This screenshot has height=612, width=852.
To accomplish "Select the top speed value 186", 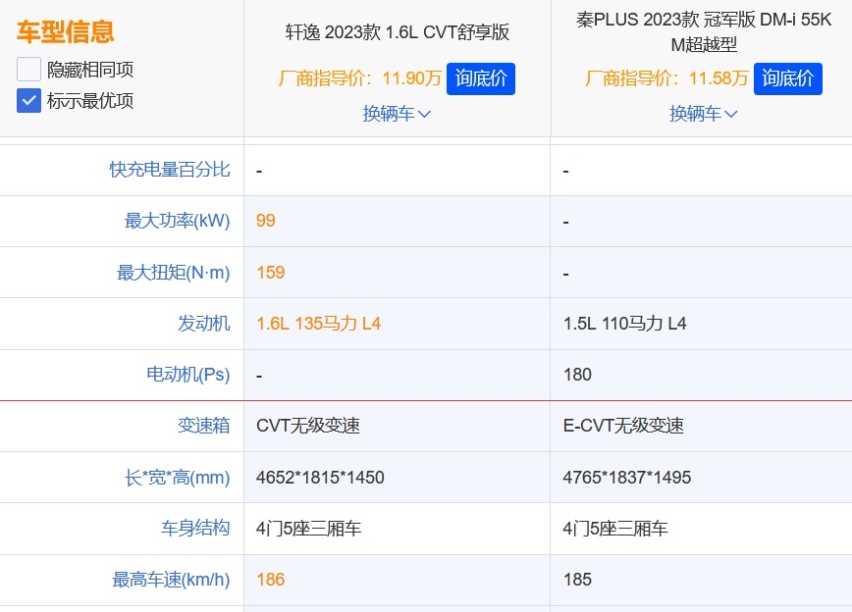I will click(271, 579).
